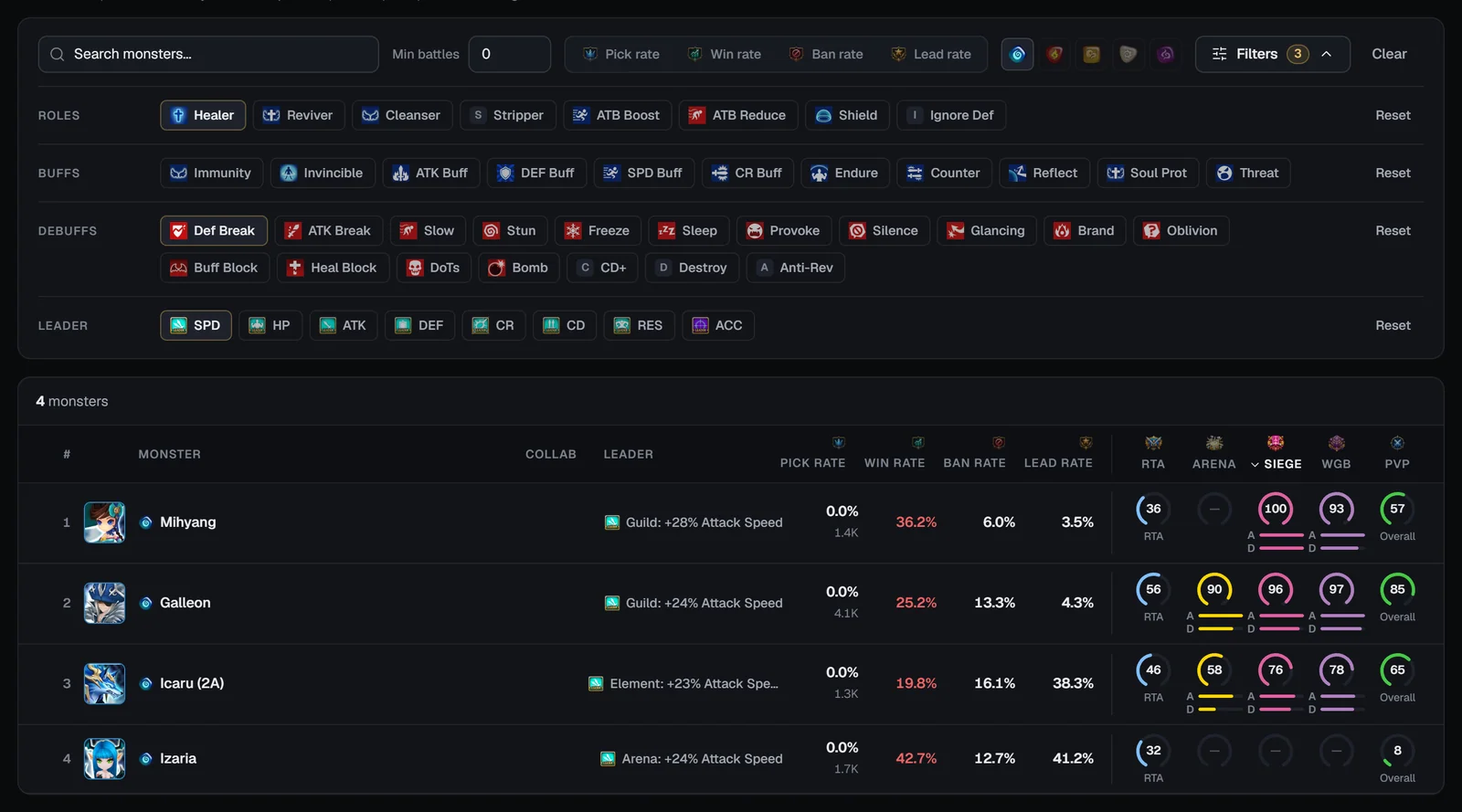Click the icon above BAN RATE header

tap(999, 442)
